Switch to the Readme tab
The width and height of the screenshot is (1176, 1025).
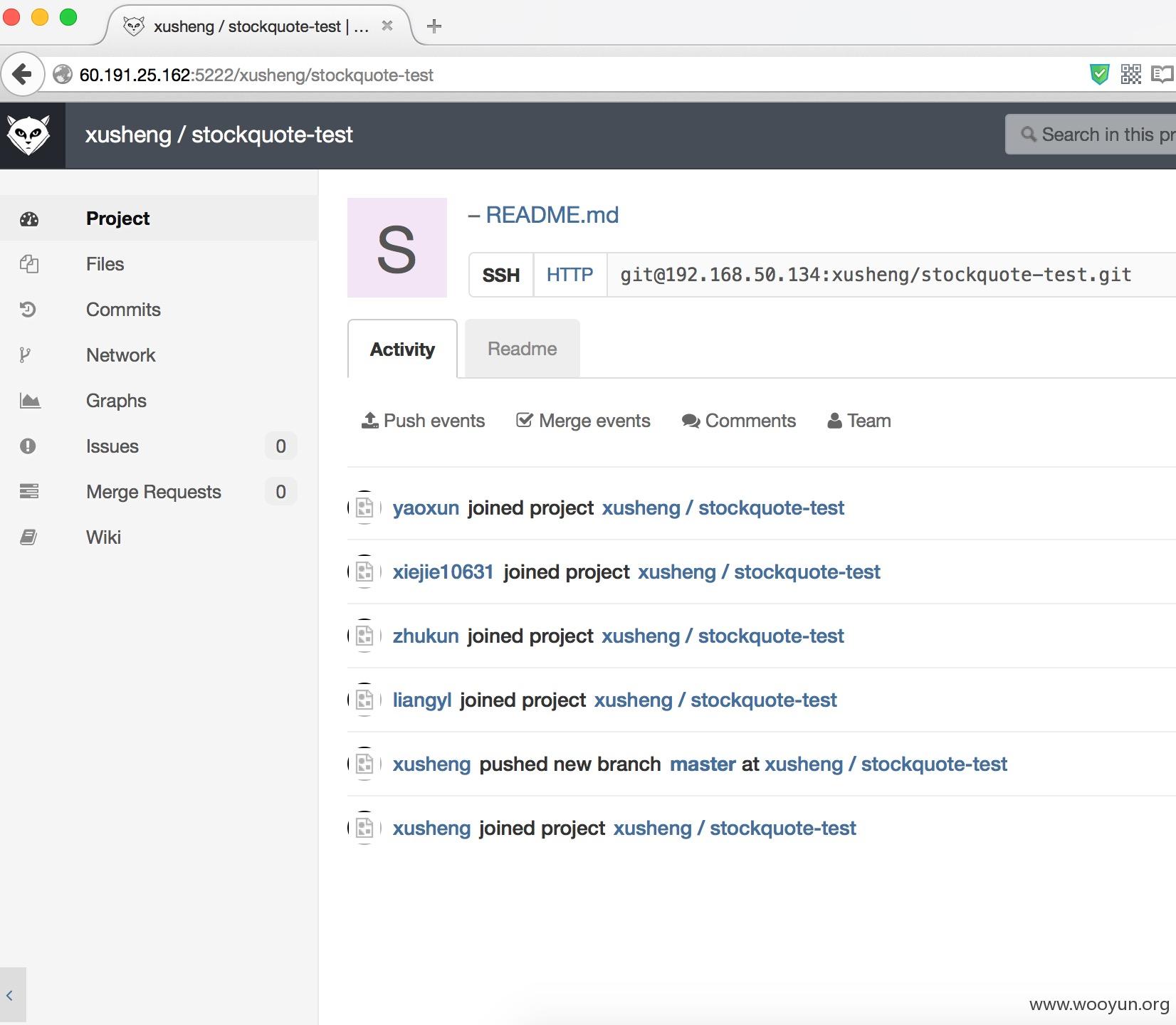pos(523,349)
